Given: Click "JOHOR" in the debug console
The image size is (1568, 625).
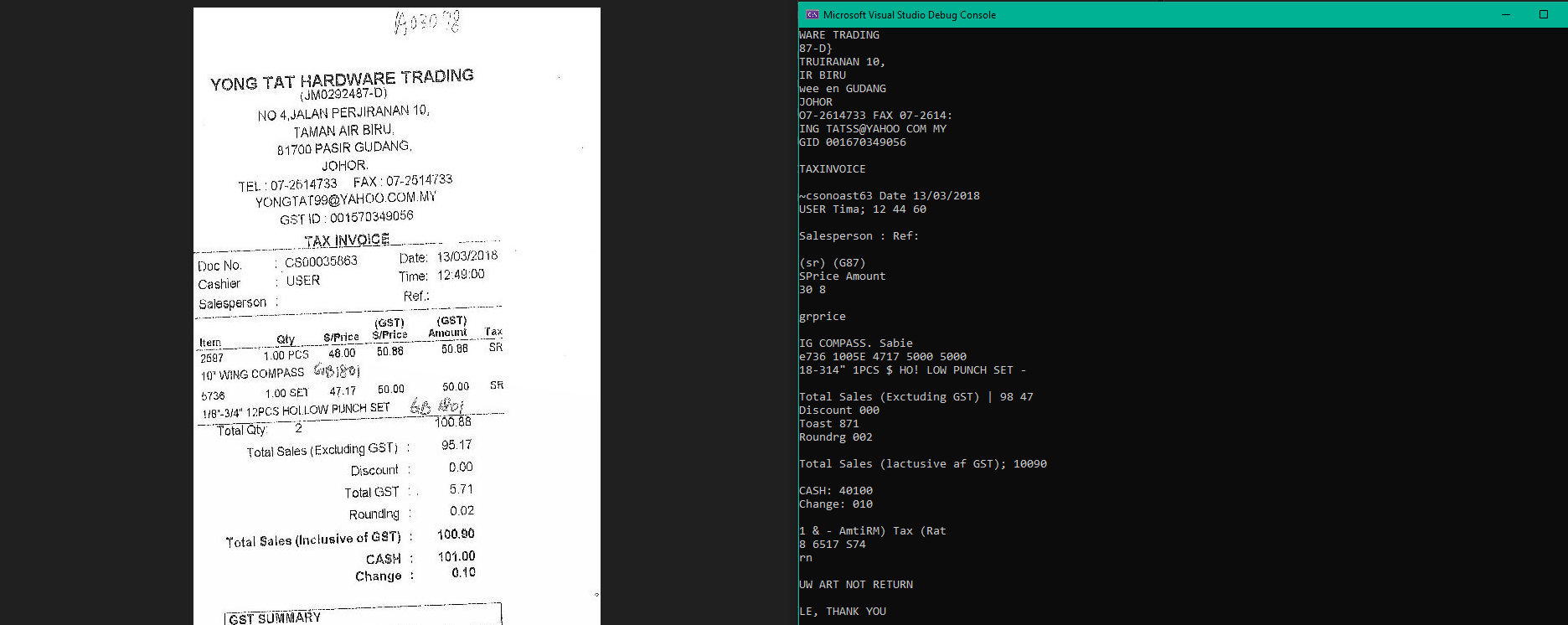Looking at the screenshot, I should pos(816,102).
